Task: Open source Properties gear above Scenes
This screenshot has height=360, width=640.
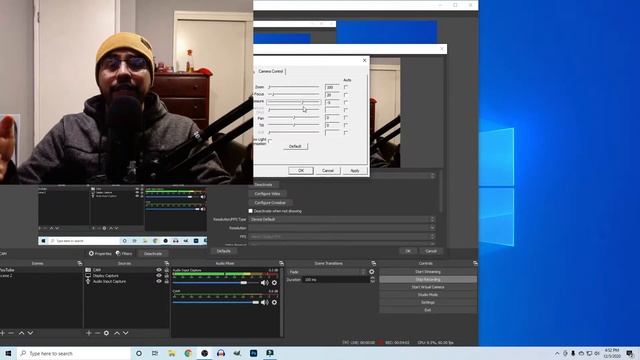Action: 100,253
